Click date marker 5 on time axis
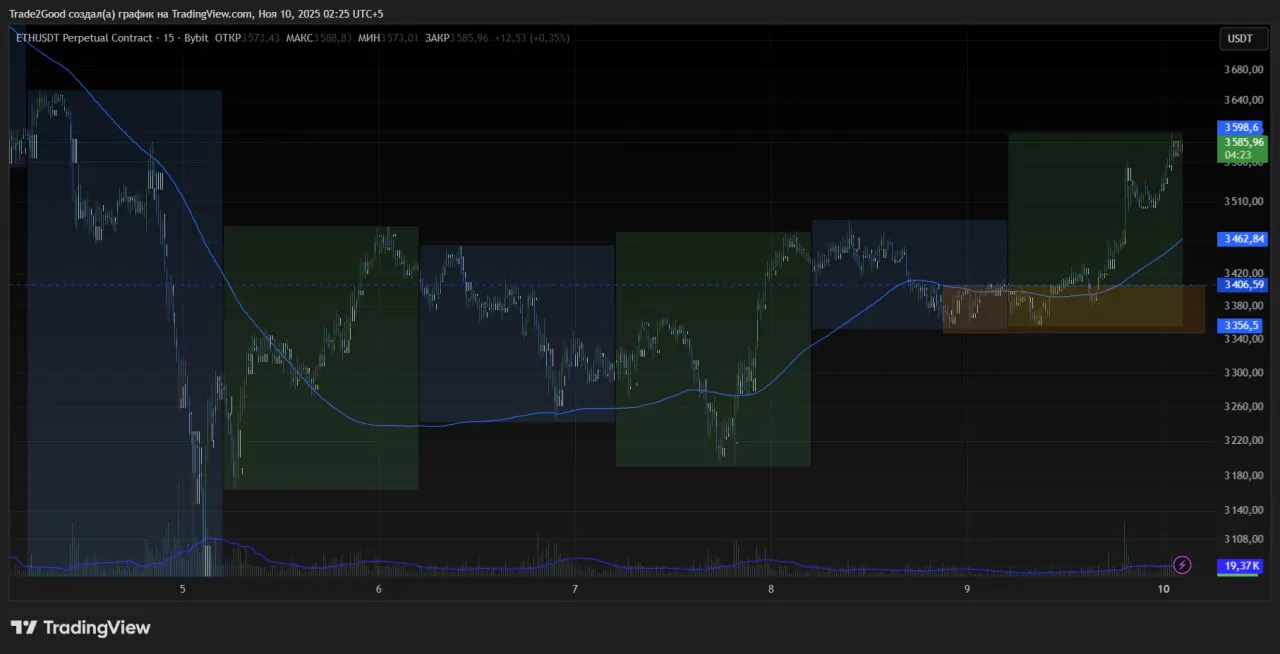The height and width of the screenshot is (654, 1280). pos(183,590)
